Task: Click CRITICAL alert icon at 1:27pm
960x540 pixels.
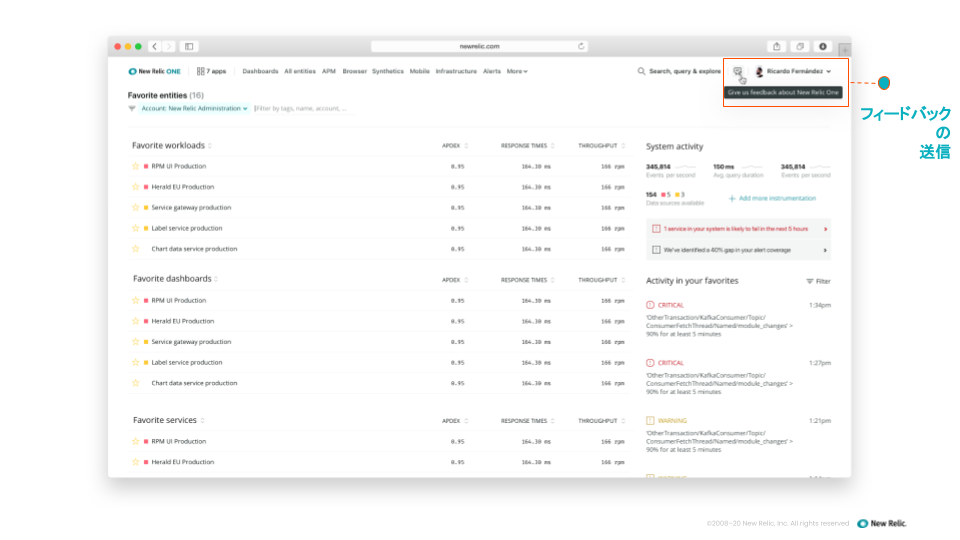Action: [650, 363]
